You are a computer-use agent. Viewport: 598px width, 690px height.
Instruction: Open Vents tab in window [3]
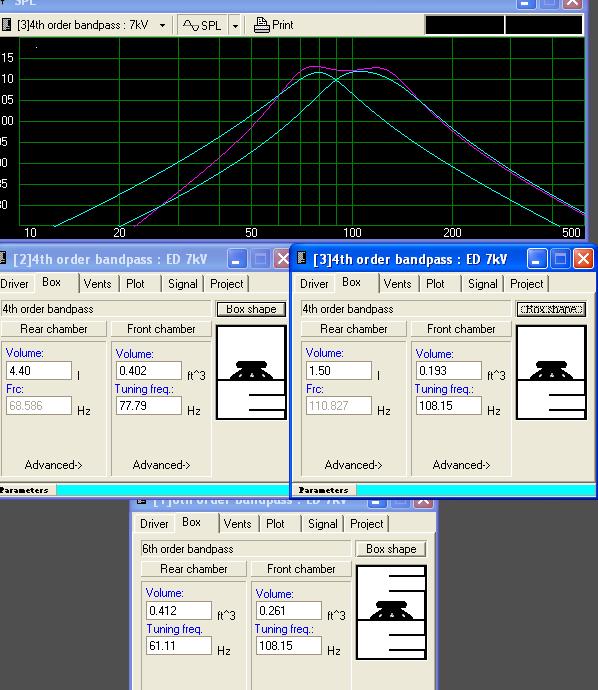(x=397, y=284)
